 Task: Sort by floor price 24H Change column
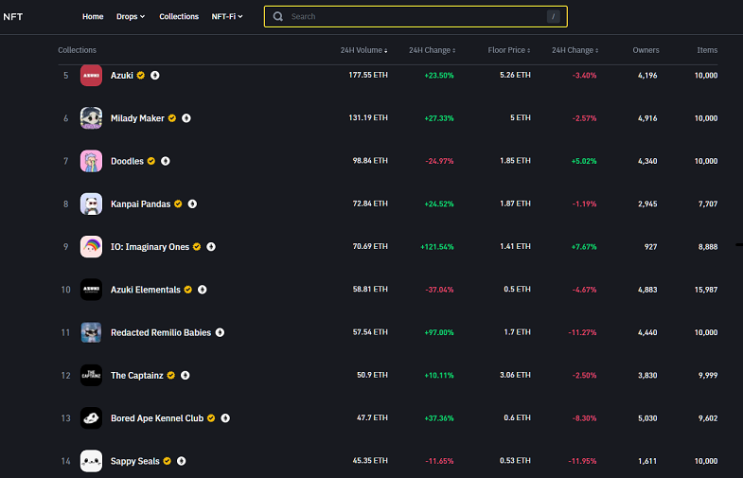click(x=575, y=50)
